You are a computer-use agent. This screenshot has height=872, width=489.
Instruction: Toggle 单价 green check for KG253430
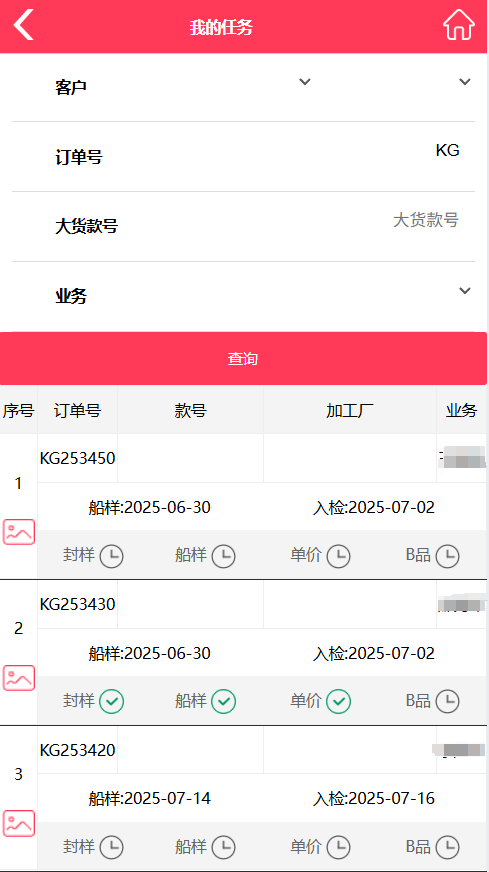click(338, 702)
